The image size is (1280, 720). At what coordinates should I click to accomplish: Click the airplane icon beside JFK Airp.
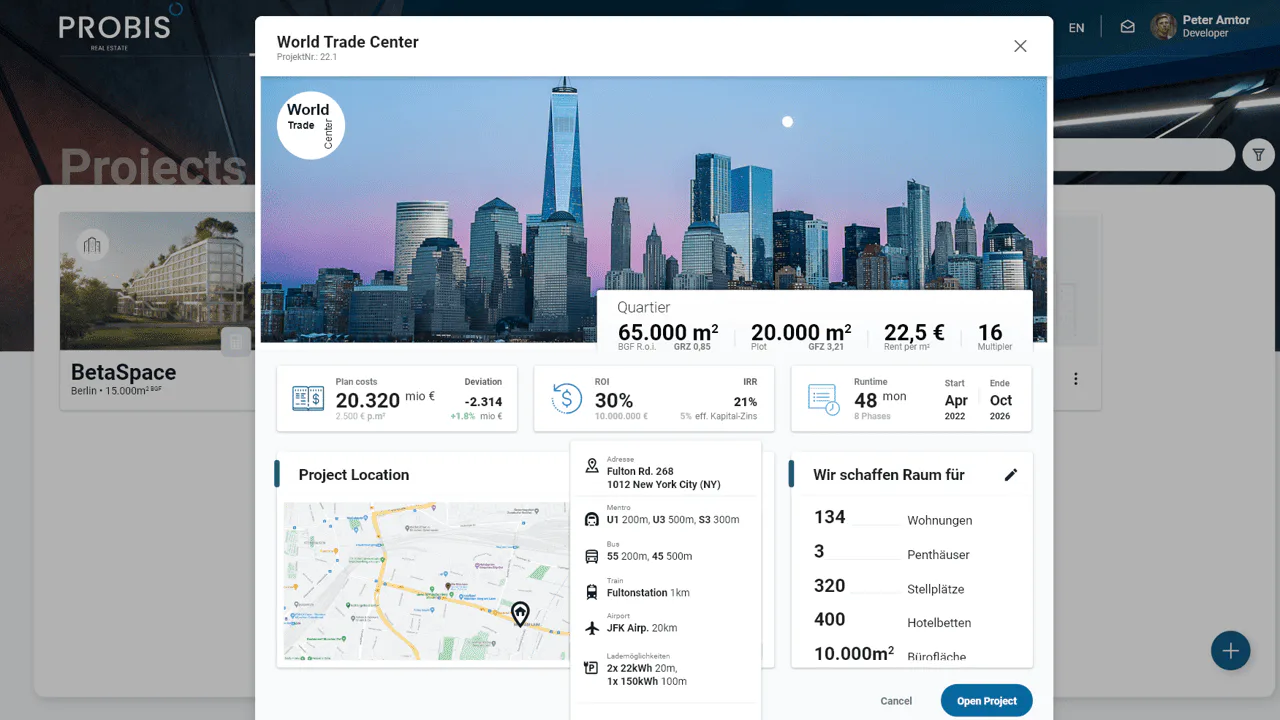pos(592,628)
